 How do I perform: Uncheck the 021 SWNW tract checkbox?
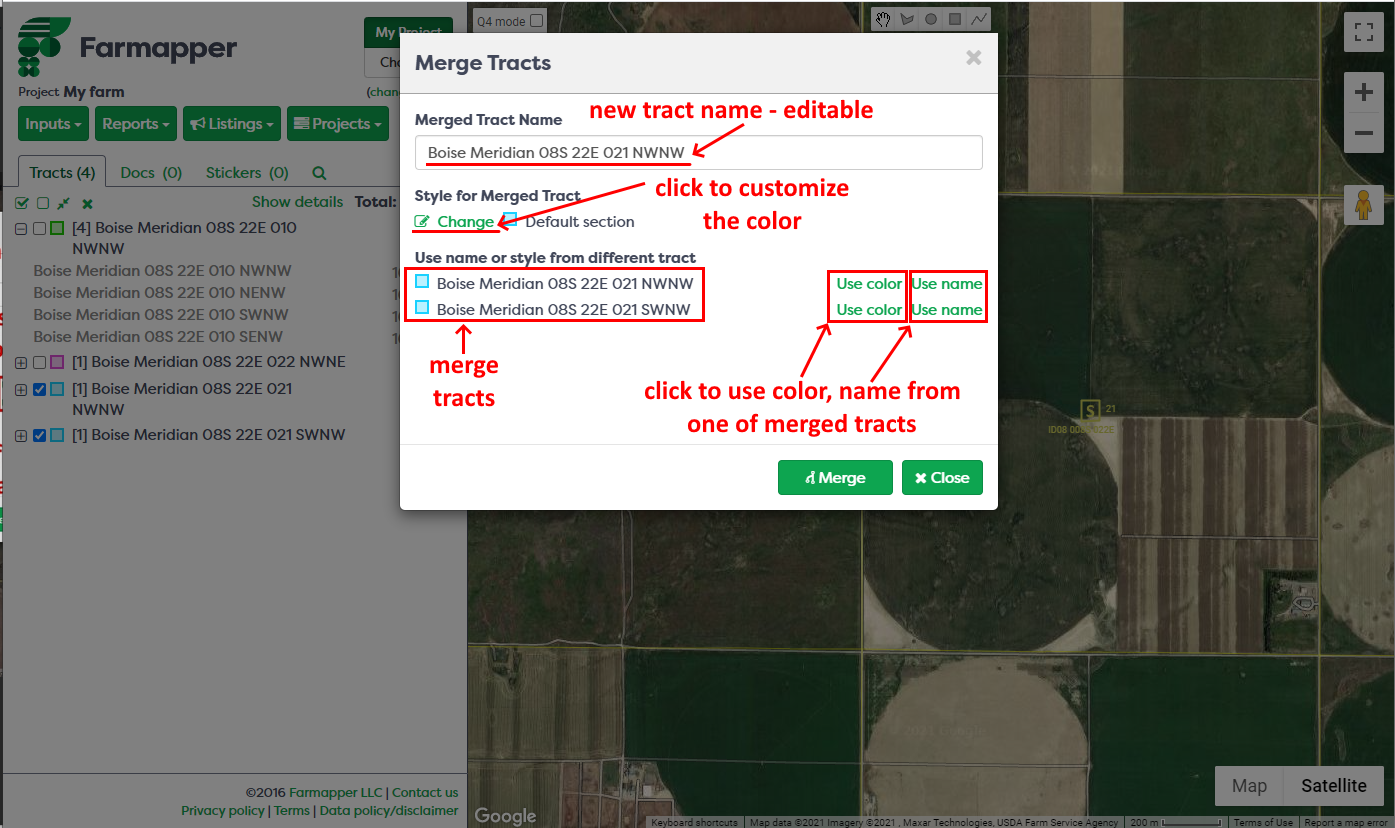click(x=39, y=435)
